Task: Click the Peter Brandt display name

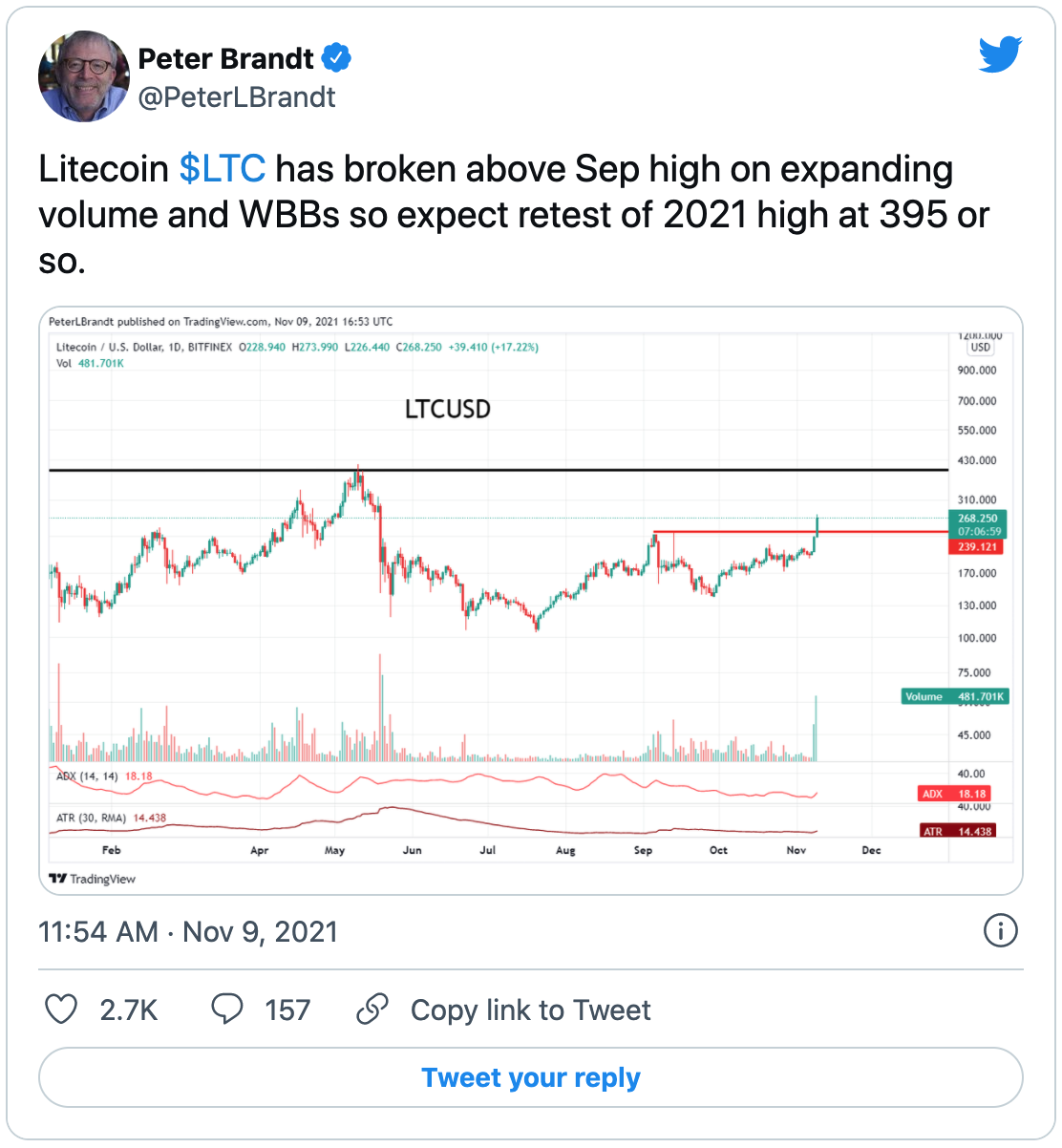Action: [x=225, y=58]
